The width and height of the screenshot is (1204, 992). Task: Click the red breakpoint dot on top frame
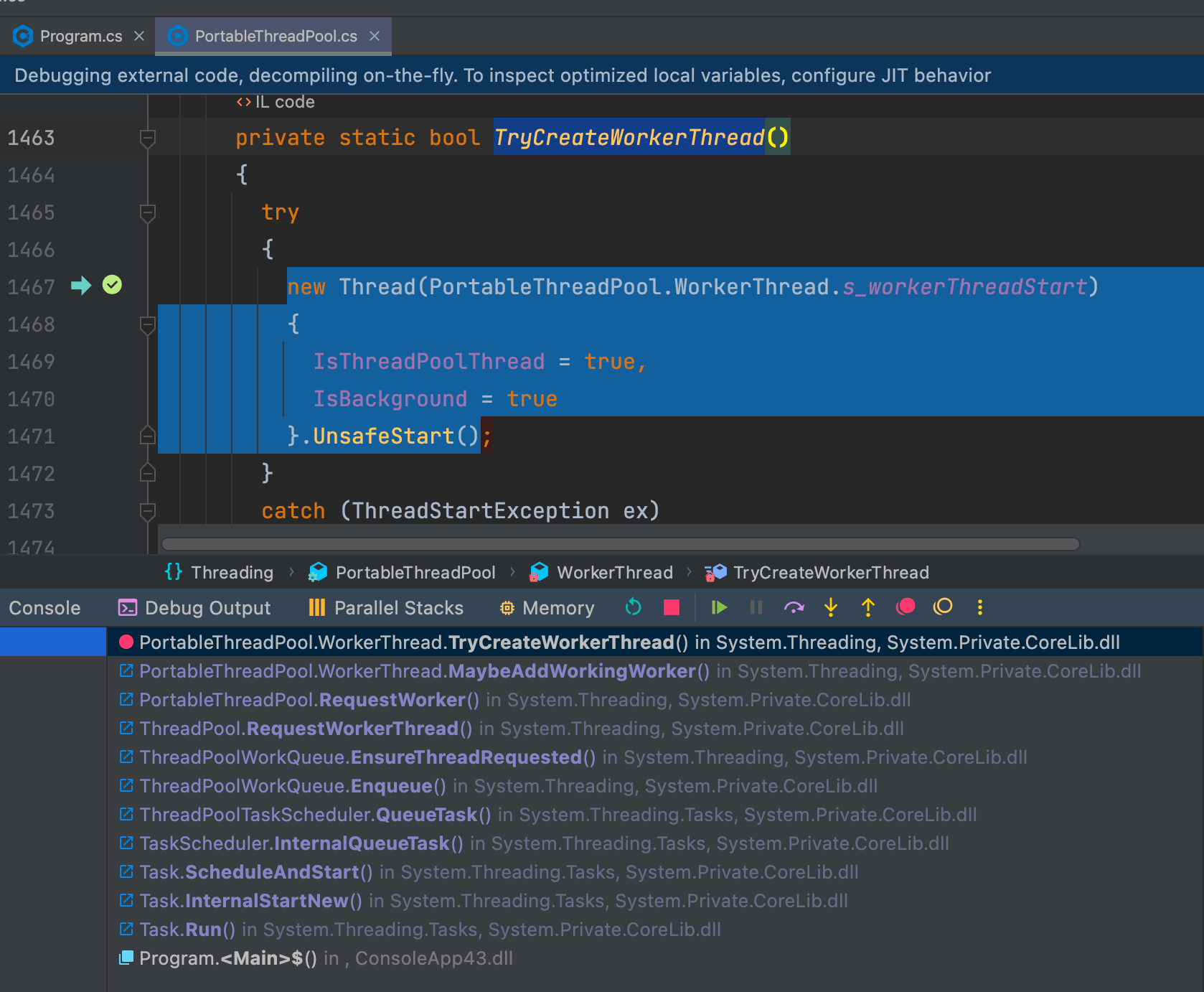click(x=126, y=642)
